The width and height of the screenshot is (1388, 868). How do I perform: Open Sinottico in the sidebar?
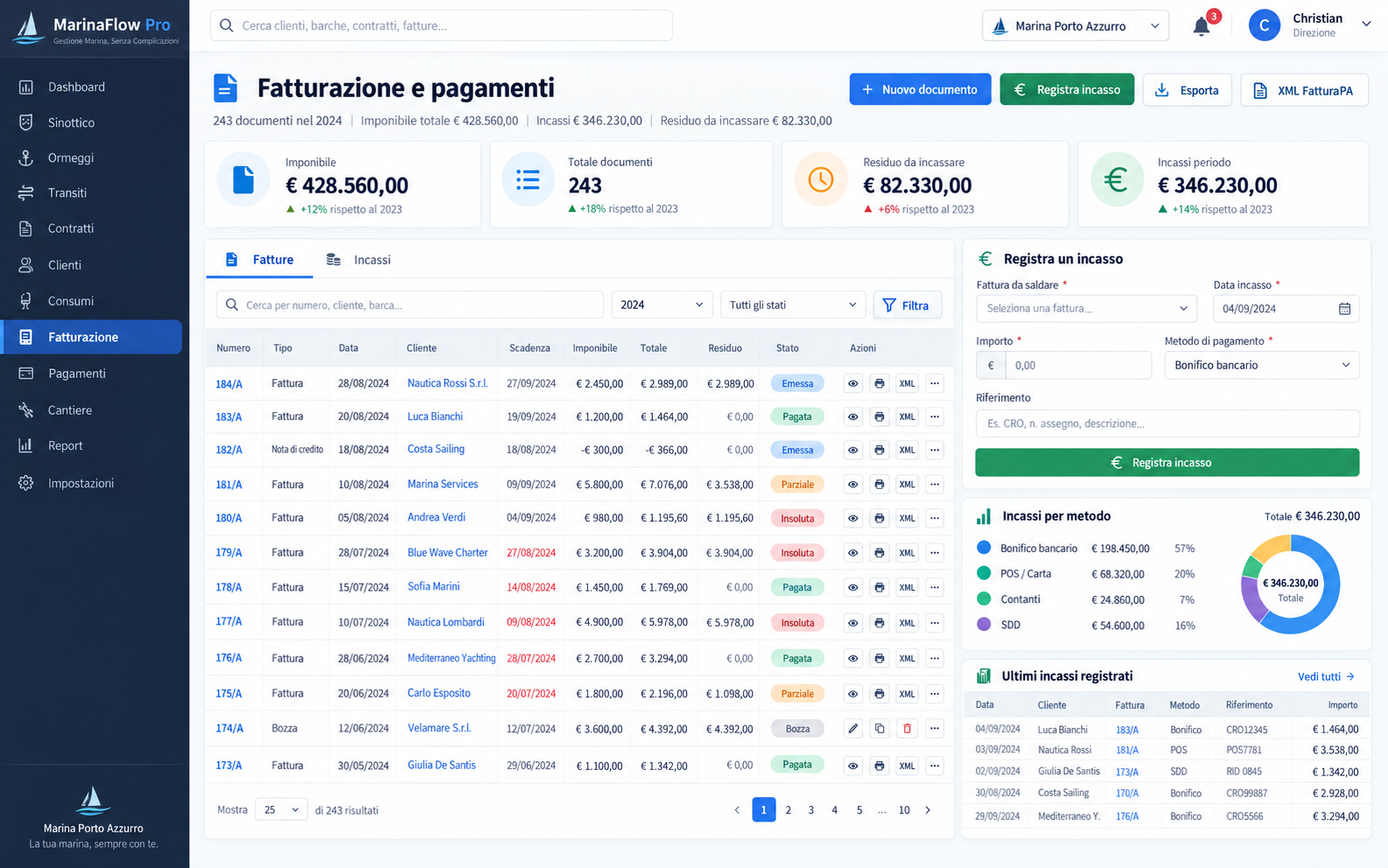[x=91, y=122]
